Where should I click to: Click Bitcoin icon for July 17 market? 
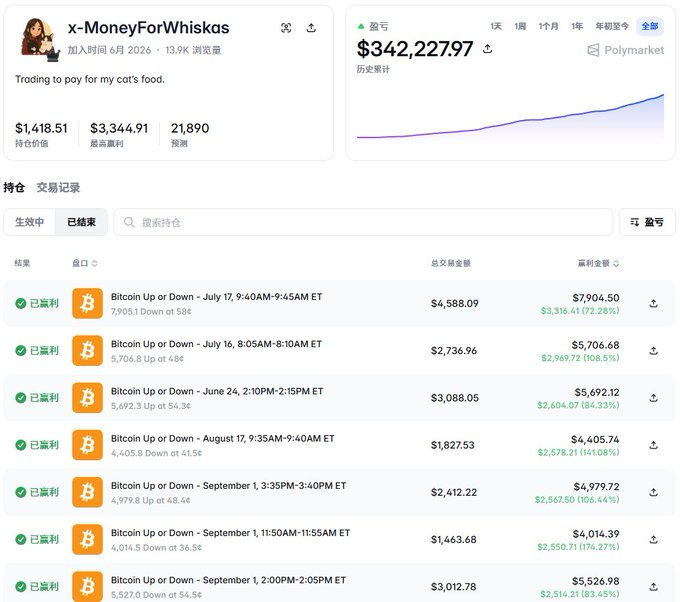tap(88, 304)
